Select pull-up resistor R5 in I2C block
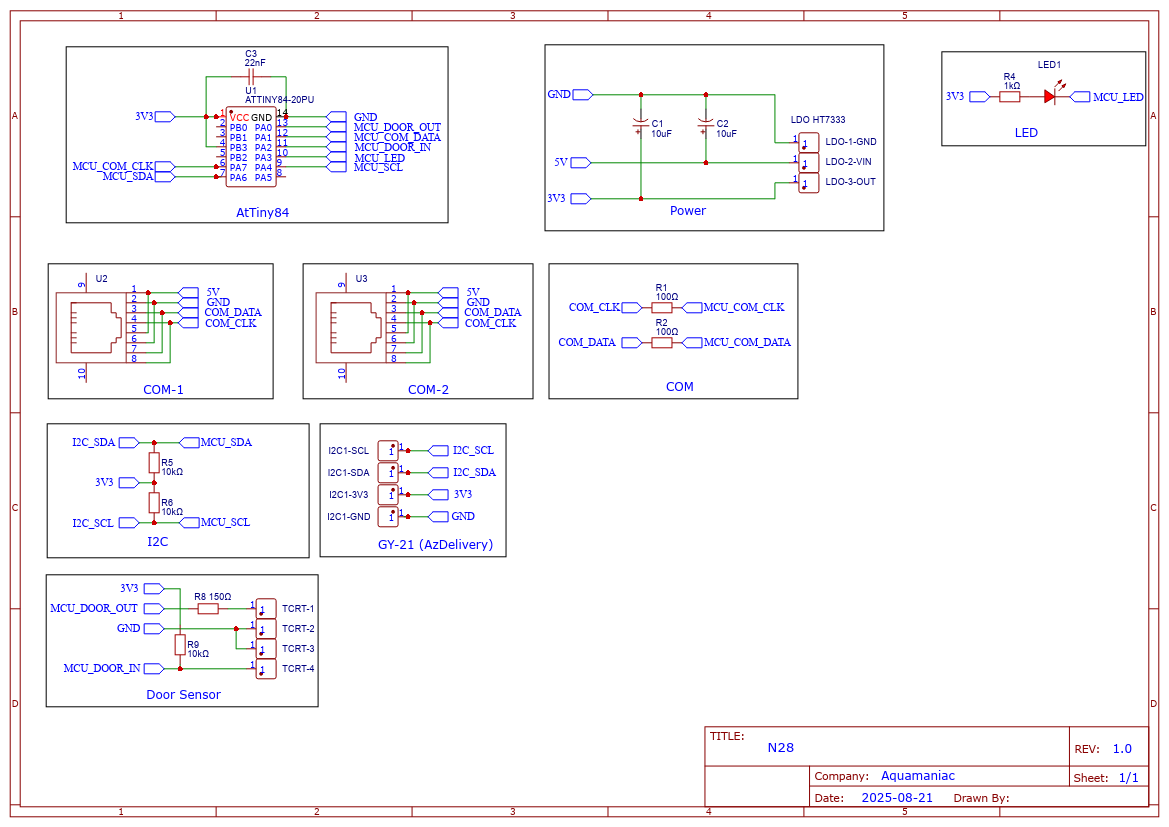This screenshot has height=827, width=1169. click(154, 462)
